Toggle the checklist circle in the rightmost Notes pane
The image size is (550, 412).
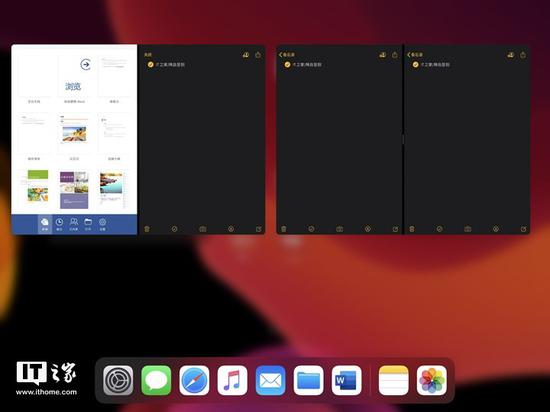[415, 65]
